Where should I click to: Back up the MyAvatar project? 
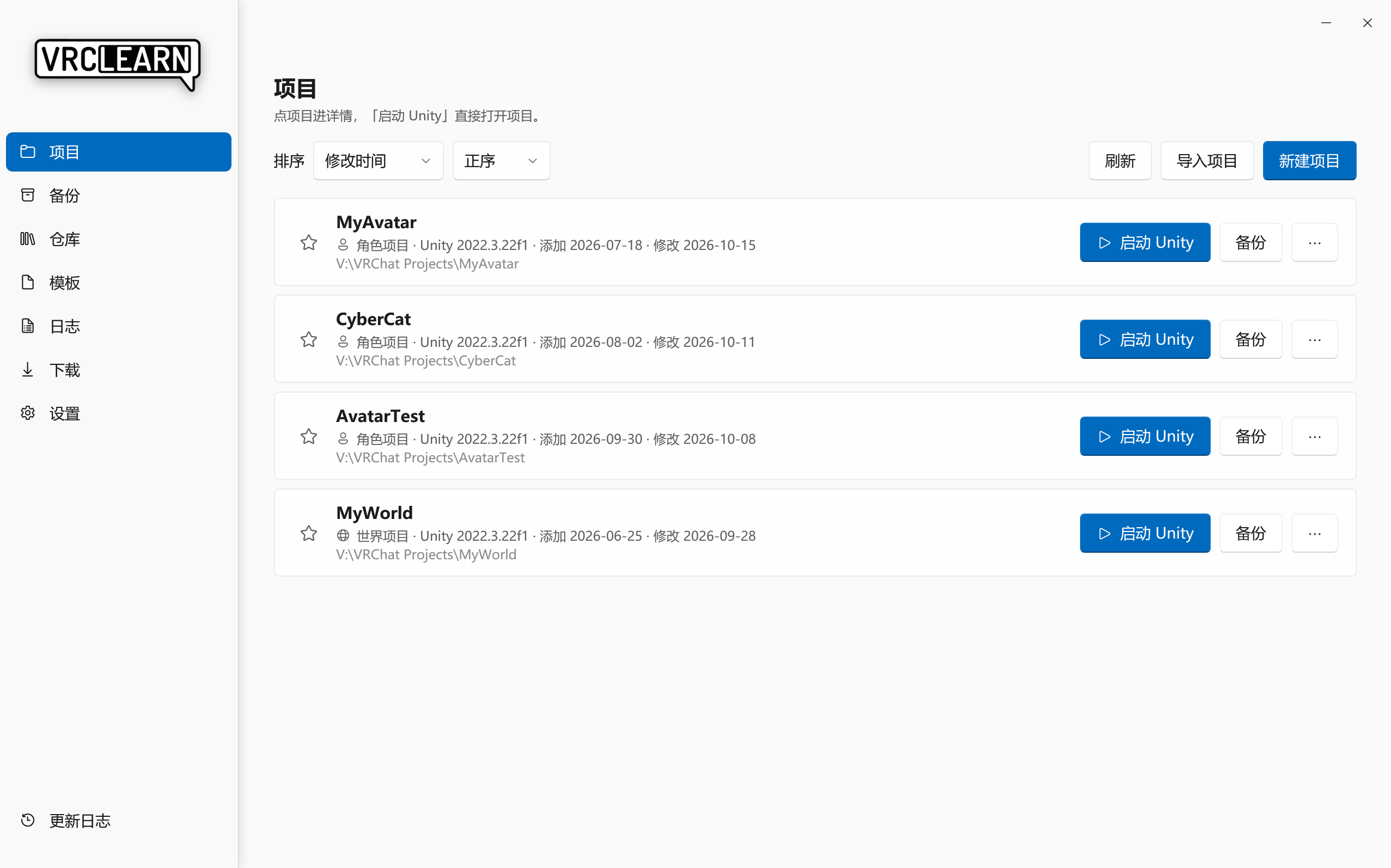[1250, 243]
